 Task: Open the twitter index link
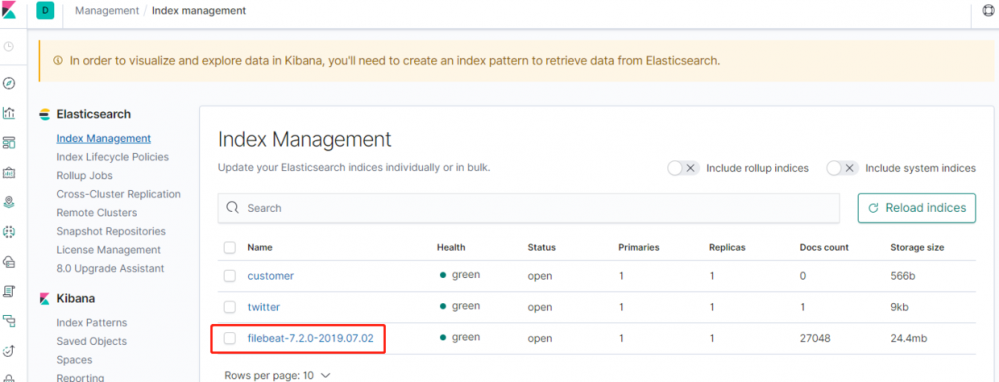(x=264, y=307)
